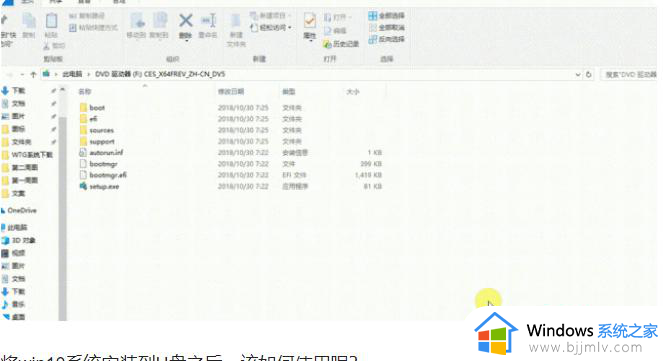Viewport: 663px width, 361px height.
Task: Select 此电脑 (This PC) in navigation pane
Action: pyautogui.click(x=15, y=227)
